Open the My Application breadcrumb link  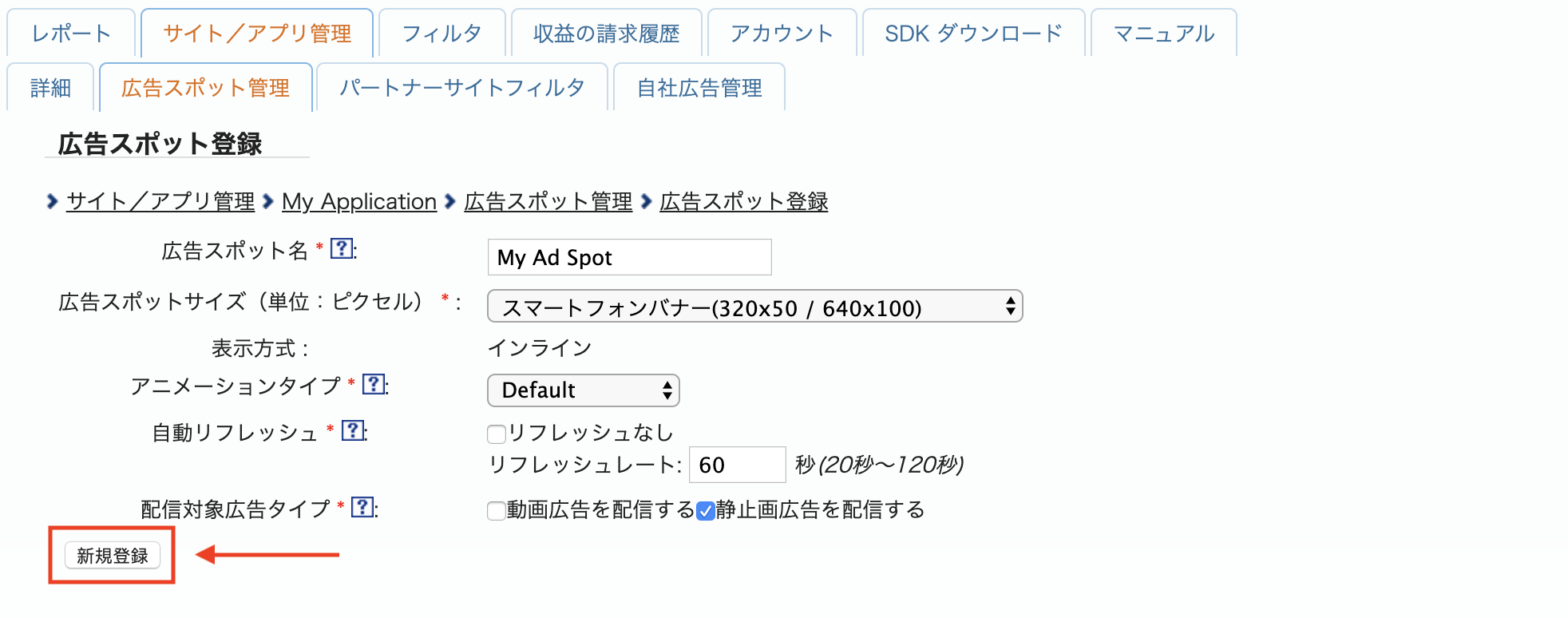pos(358,201)
